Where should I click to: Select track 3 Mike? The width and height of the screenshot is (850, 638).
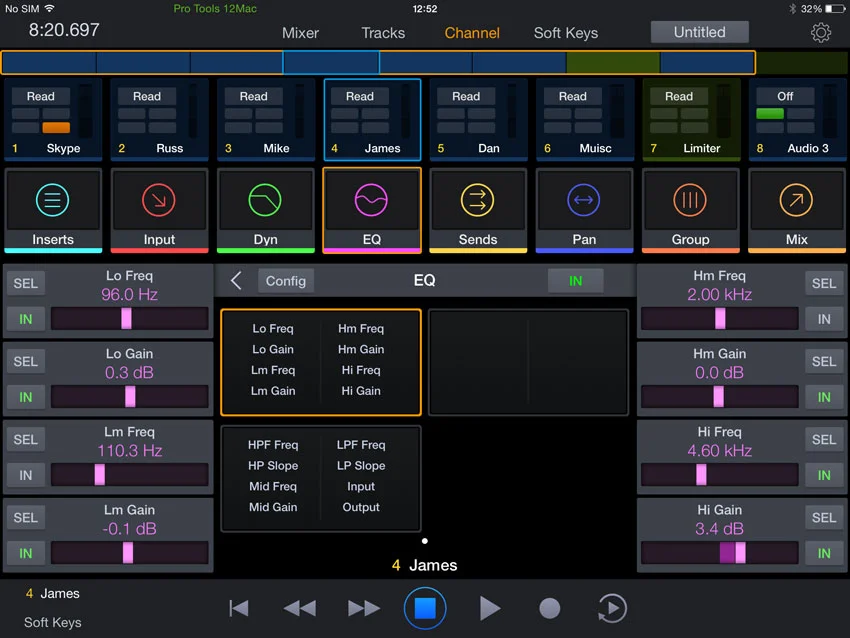tap(265, 120)
